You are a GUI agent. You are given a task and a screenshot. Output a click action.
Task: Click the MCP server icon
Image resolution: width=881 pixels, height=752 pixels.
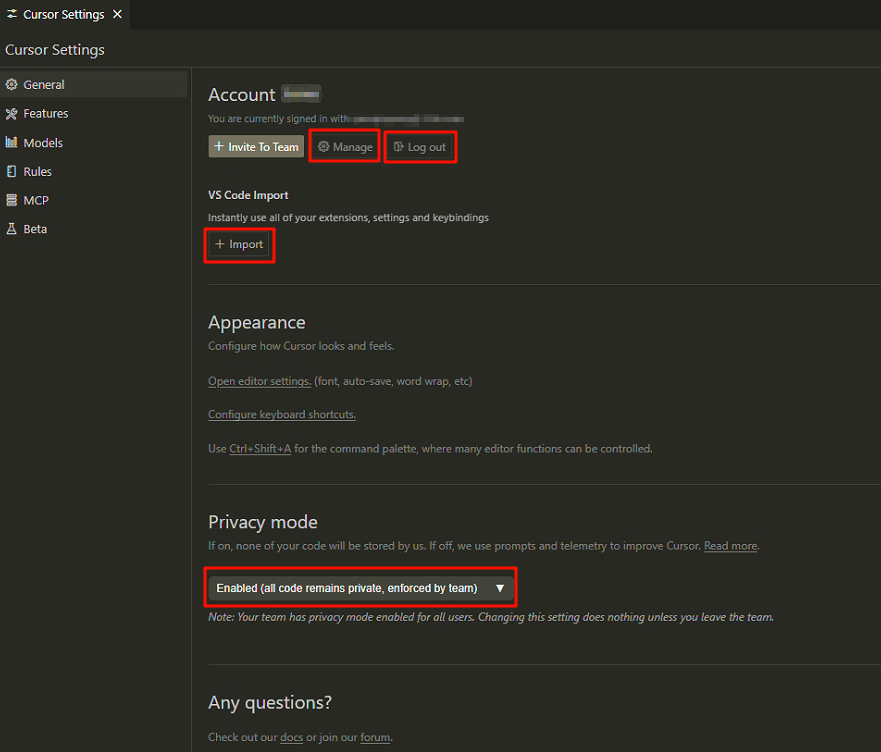11,200
